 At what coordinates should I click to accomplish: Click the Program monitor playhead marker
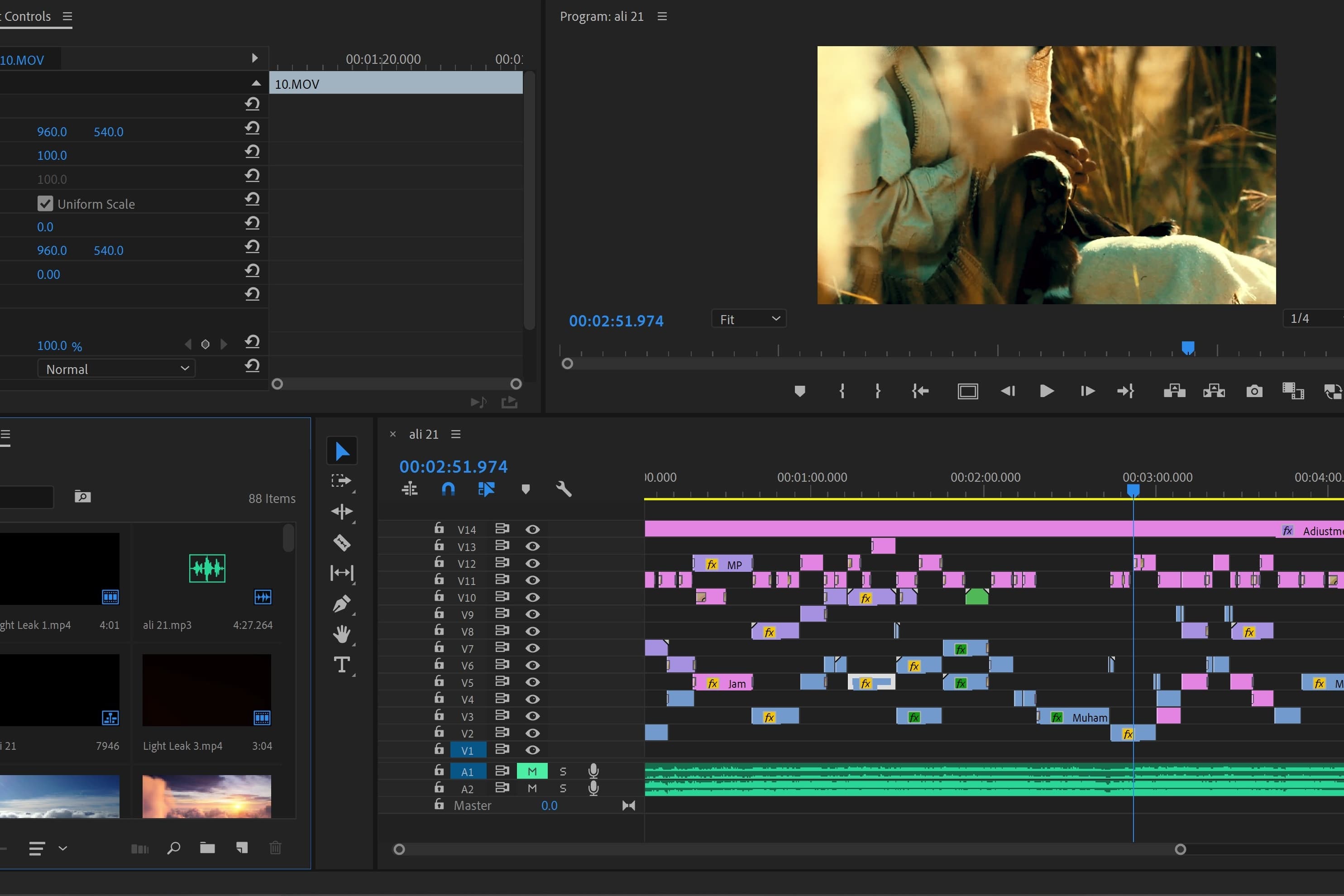click(1187, 347)
